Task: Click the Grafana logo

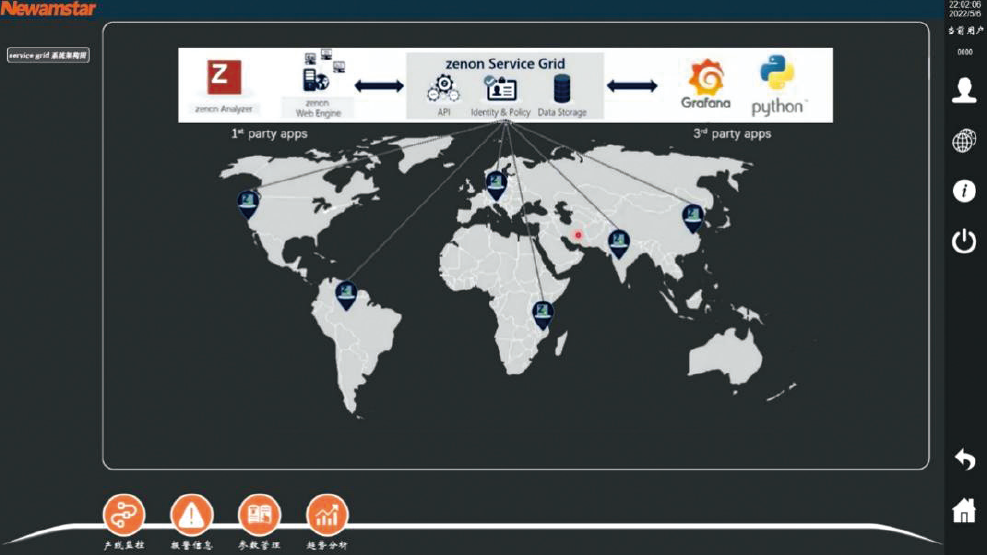Action: click(x=706, y=85)
